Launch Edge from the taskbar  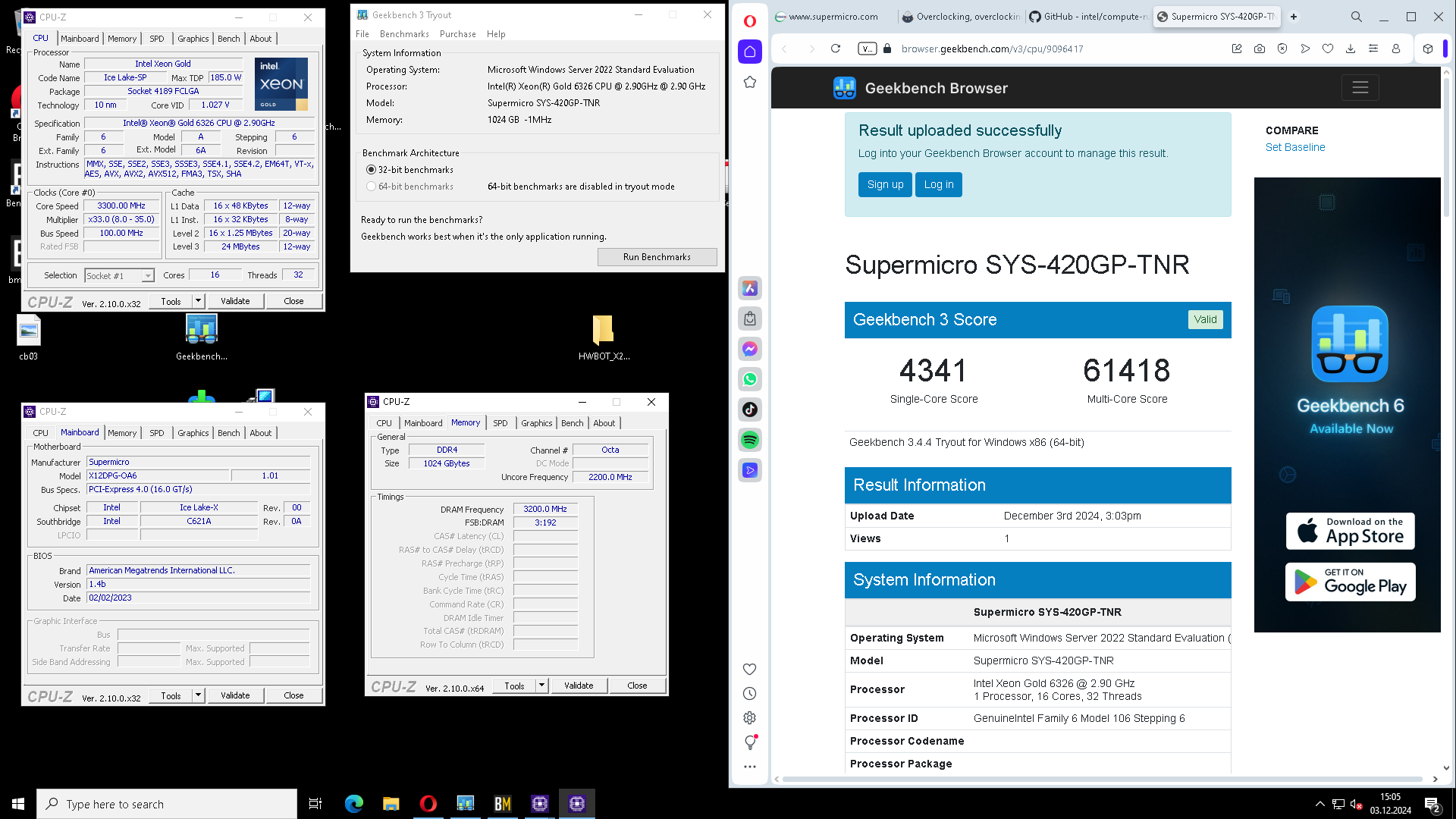pos(353,804)
